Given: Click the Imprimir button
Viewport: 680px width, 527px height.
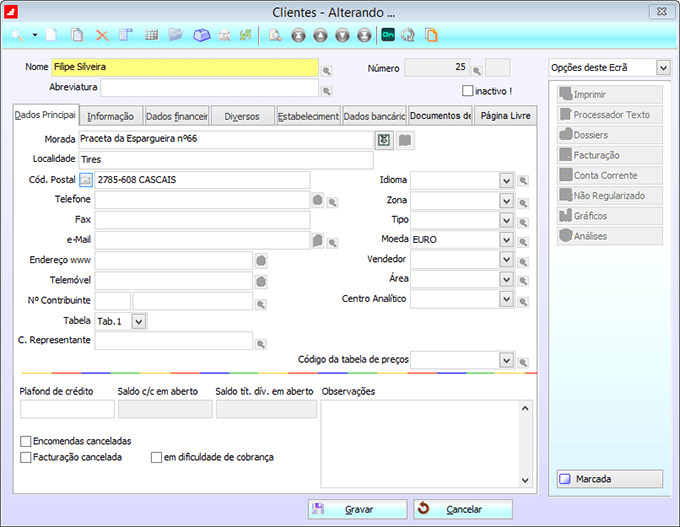Looking at the screenshot, I should coord(610,94).
